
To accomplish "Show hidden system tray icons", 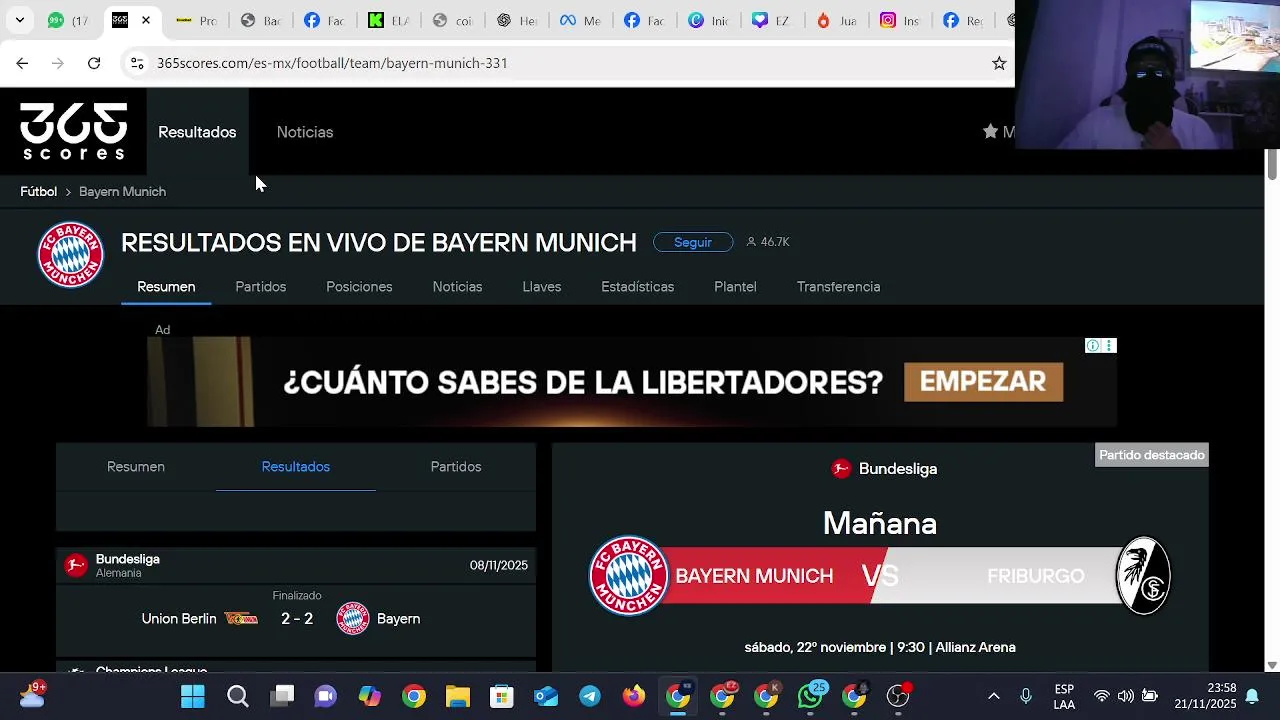I will click(x=993, y=696).
